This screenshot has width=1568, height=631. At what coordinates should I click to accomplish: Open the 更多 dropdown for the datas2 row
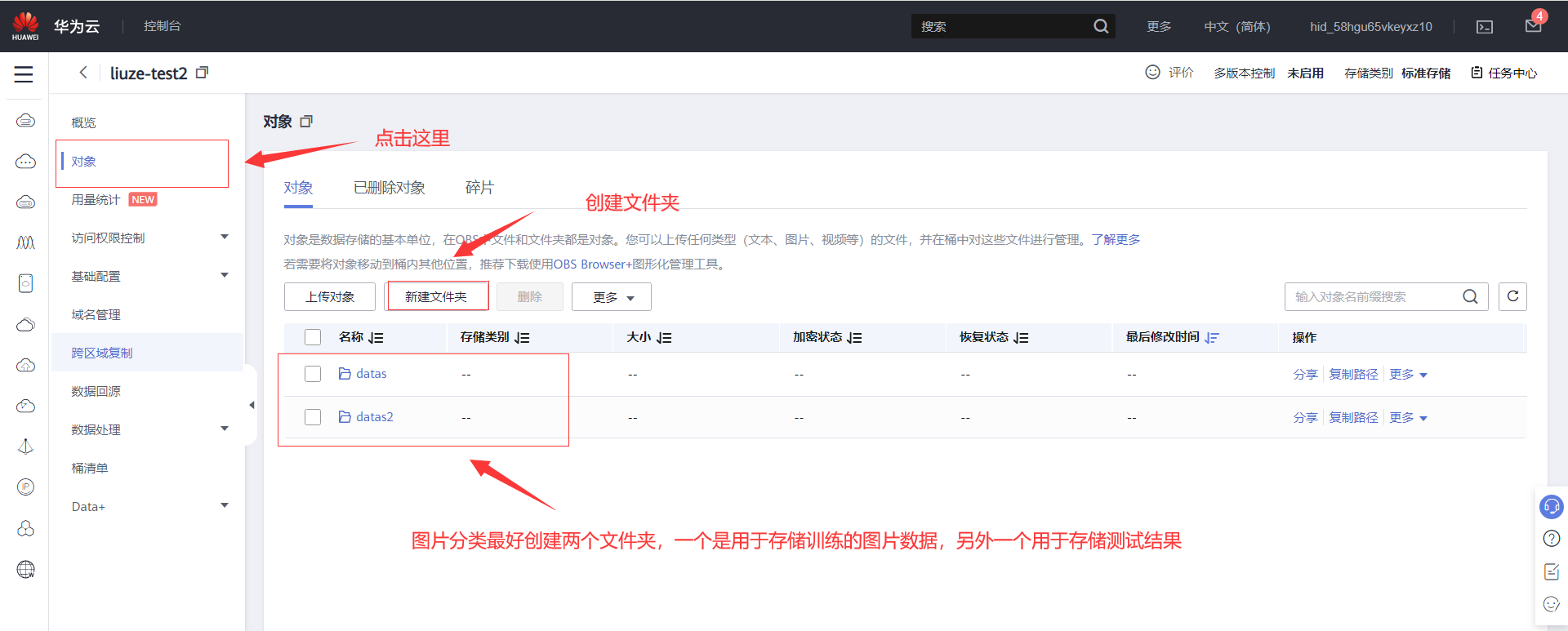click(x=1408, y=417)
